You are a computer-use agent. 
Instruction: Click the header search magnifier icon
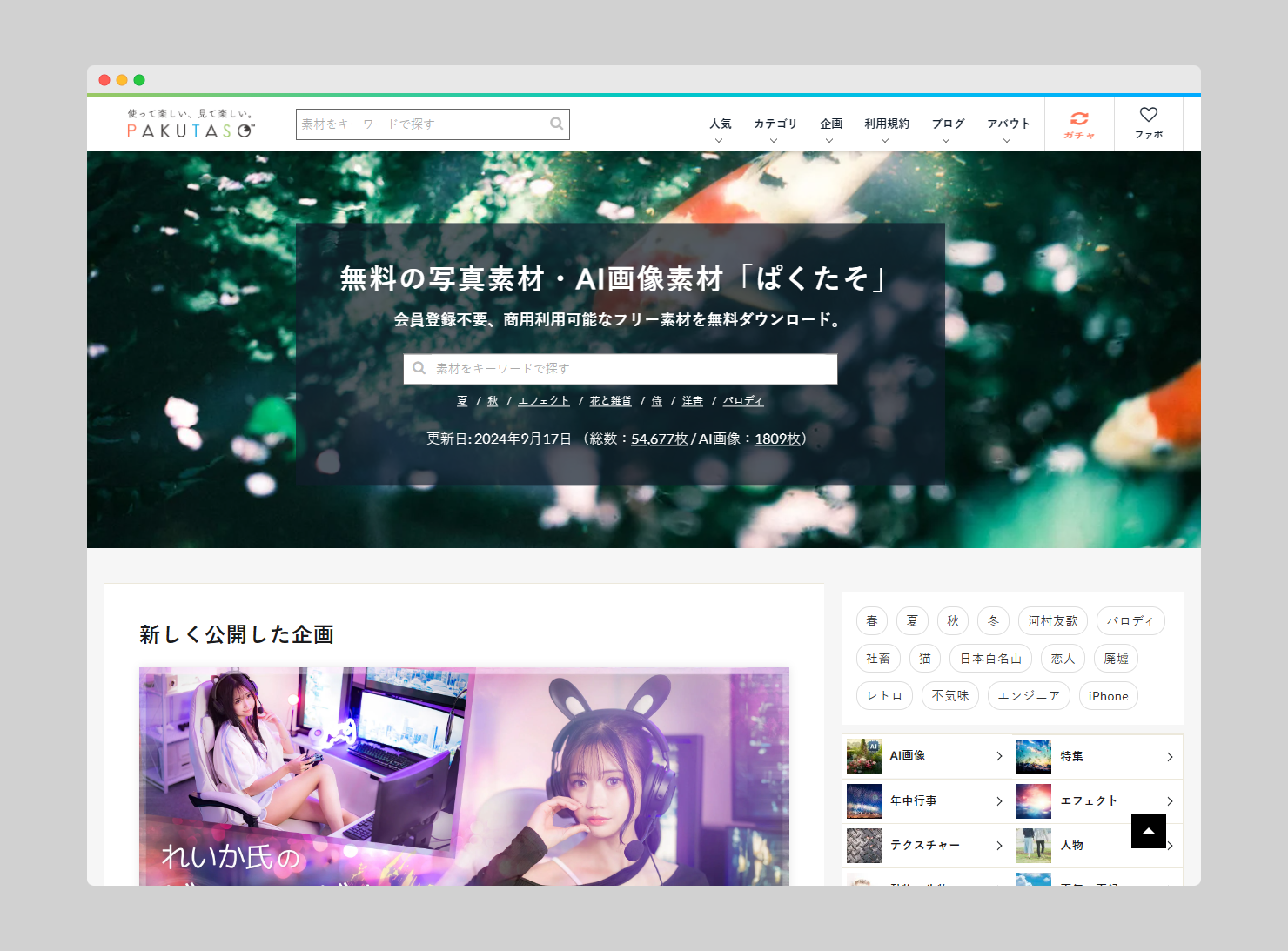coord(557,124)
